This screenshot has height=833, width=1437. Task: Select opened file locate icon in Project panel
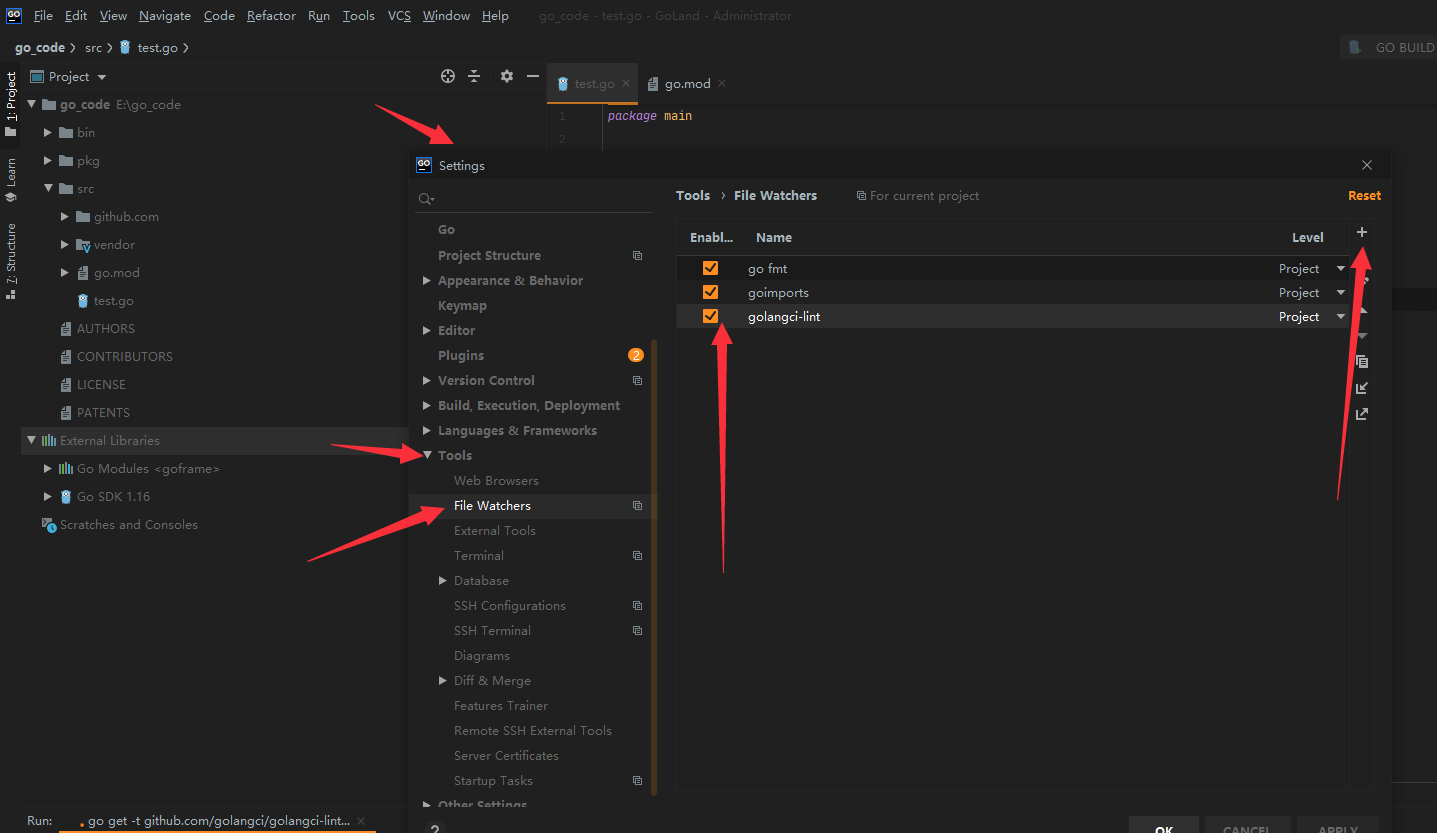tap(448, 76)
